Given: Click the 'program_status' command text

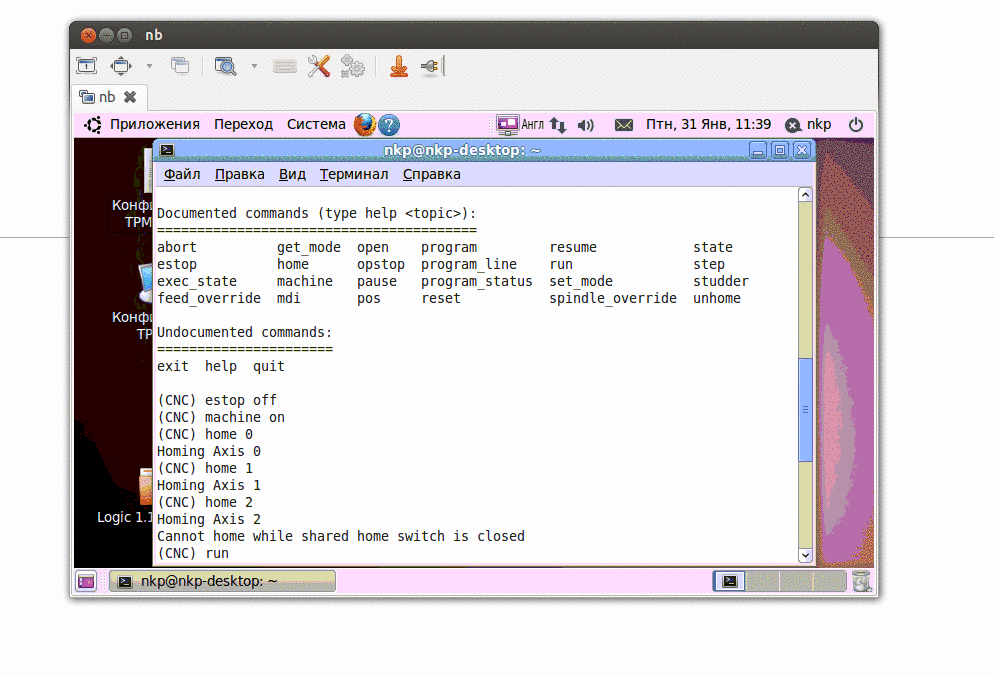Looking at the screenshot, I should pos(477,282).
